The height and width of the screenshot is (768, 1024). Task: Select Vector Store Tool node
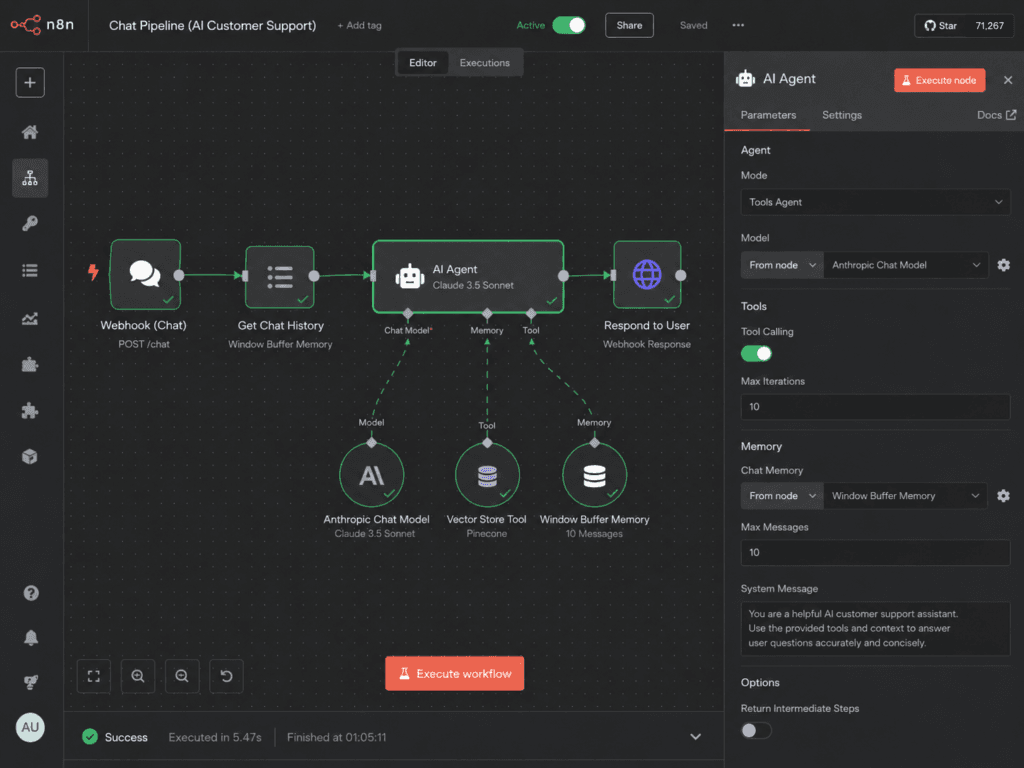pos(487,475)
